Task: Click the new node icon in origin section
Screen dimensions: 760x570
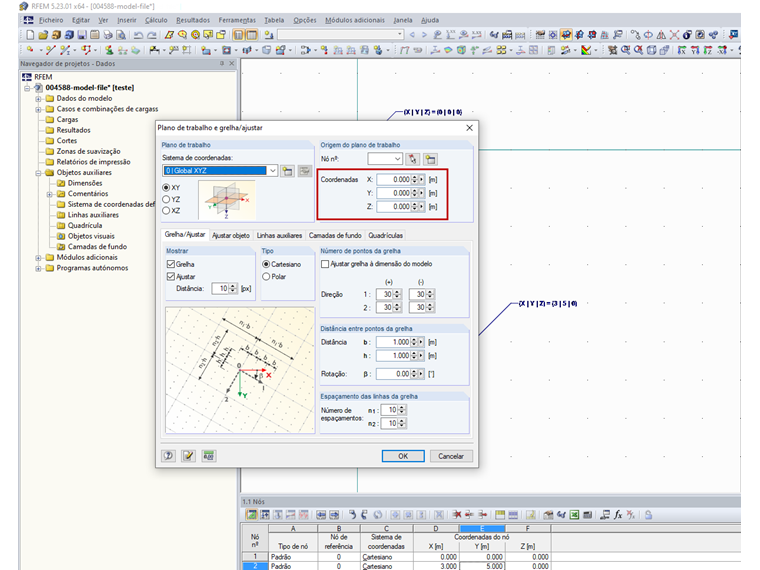Action: [430, 159]
